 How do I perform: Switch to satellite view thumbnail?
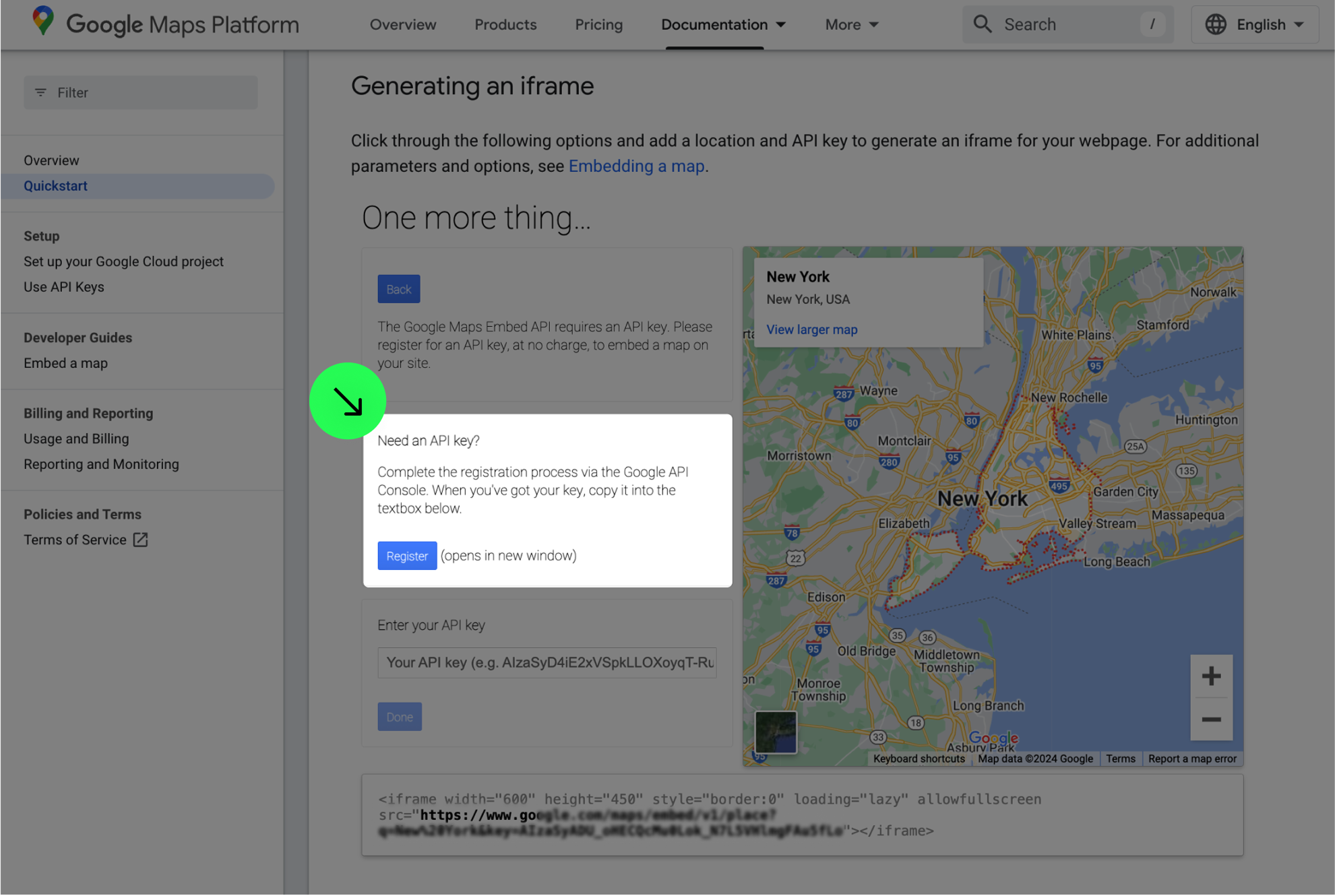(775, 732)
